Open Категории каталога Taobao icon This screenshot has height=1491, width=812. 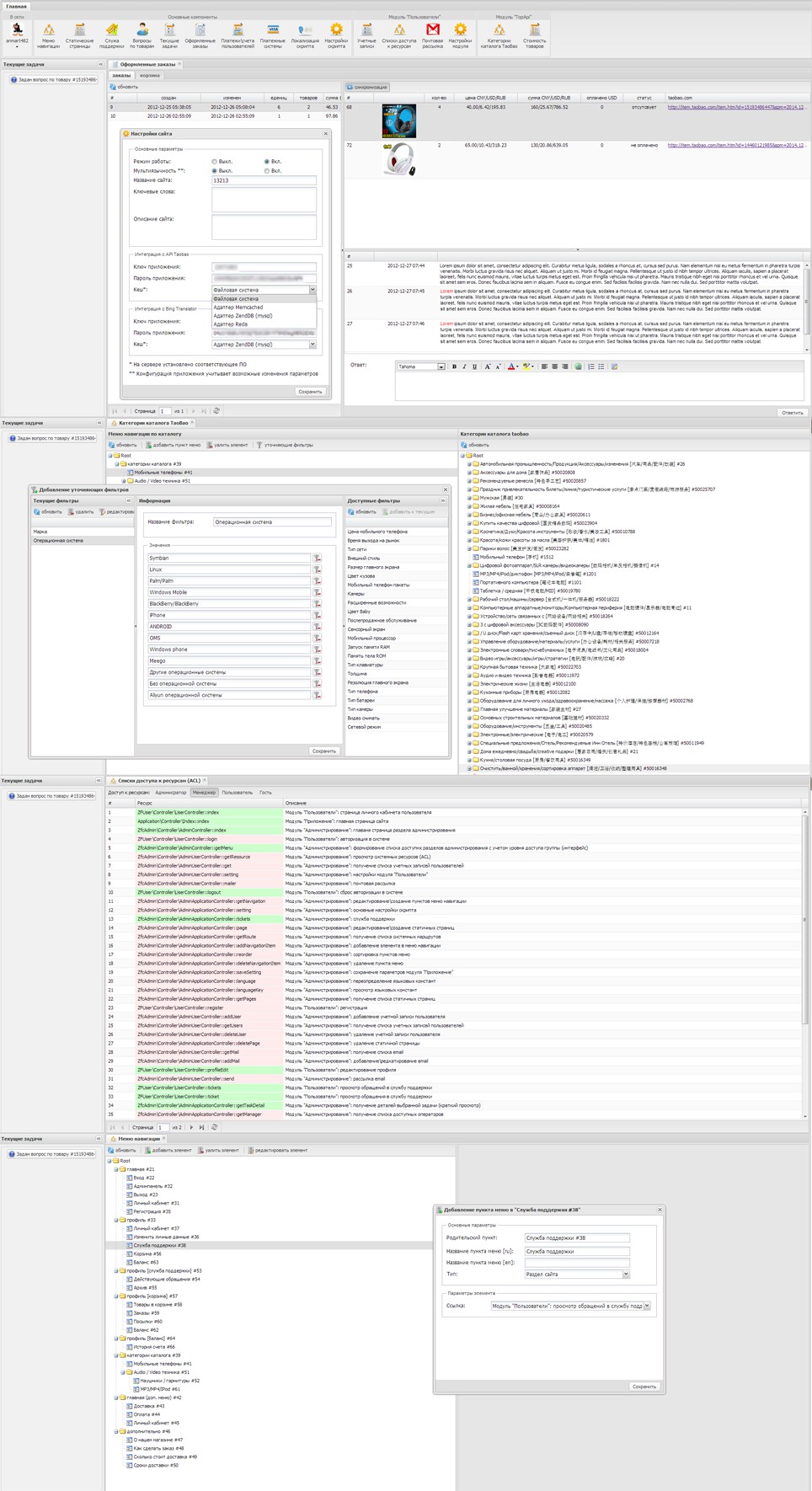point(499,35)
